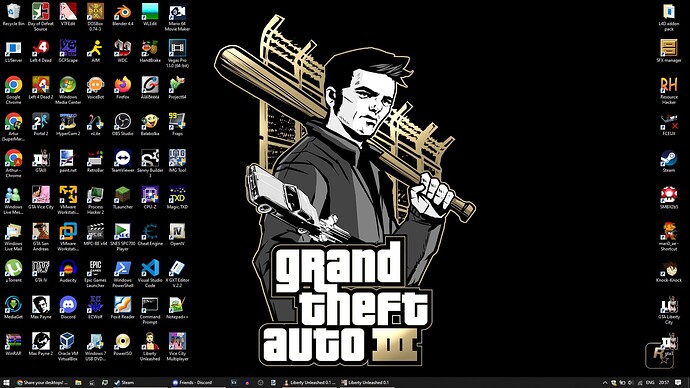Image resolution: width=690 pixels, height=388 pixels.
Task: Launch Left 4 Dead from desktop
Action: click(x=40, y=51)
